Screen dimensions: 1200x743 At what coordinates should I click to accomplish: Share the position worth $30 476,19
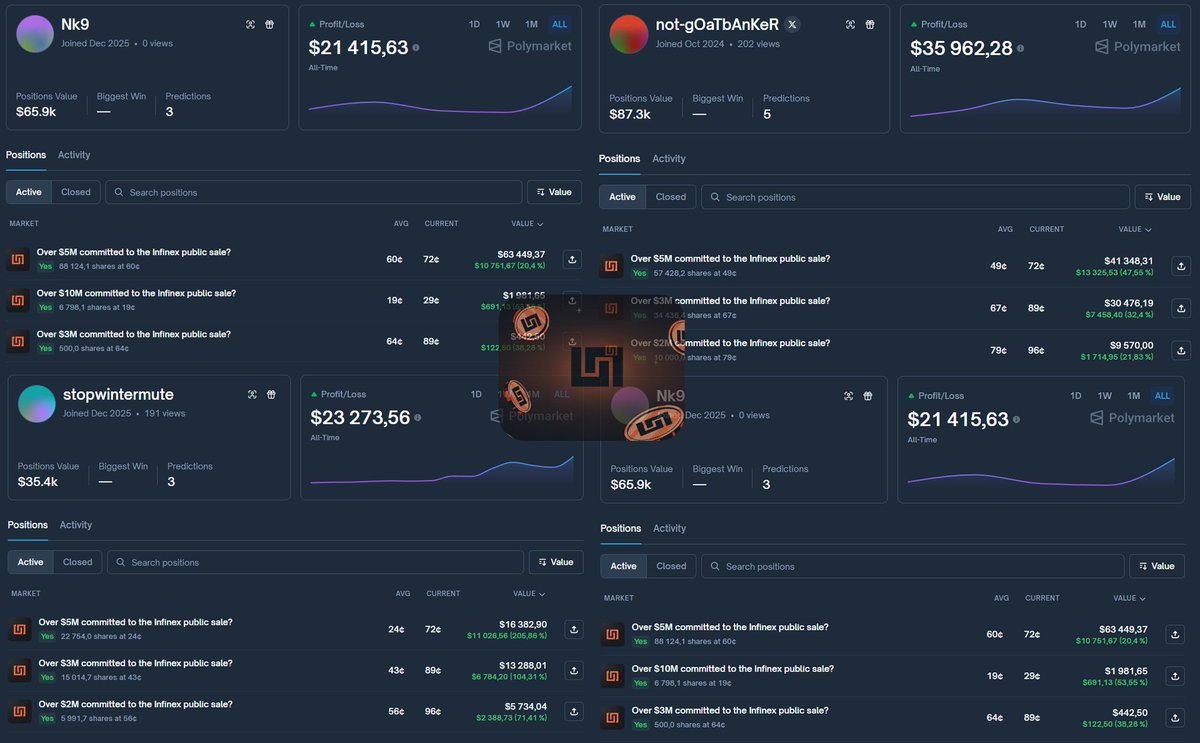pos(1180,308)
